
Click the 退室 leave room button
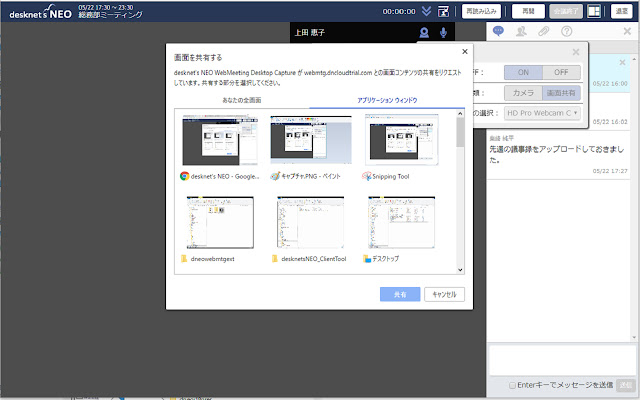pyautogui.click(x=621, y=11)
